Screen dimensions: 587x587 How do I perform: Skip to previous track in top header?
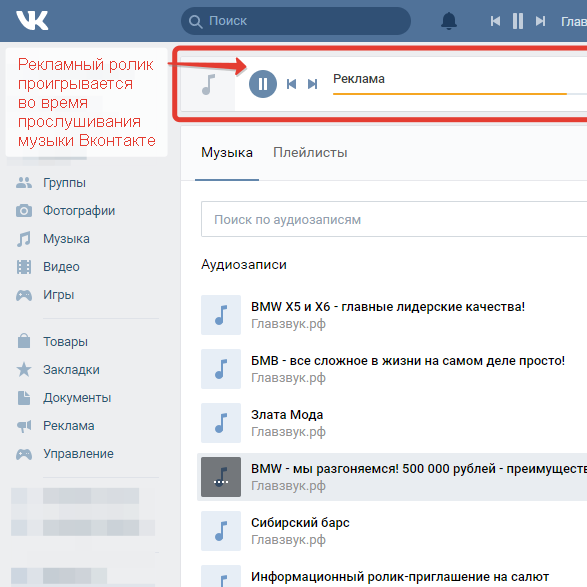[x=495, y=21]
